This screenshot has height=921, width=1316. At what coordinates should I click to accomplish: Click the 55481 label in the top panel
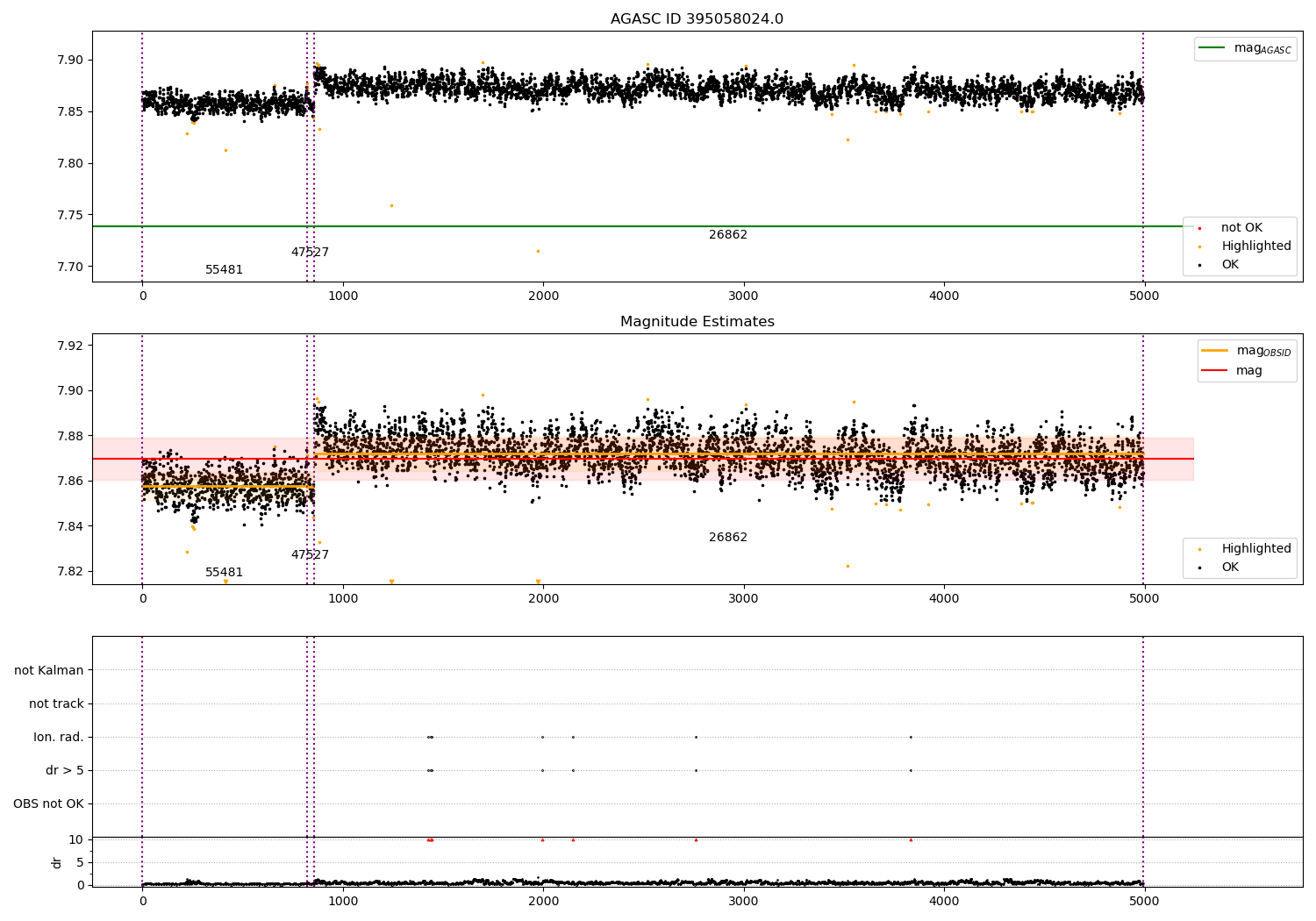point(225,270)
